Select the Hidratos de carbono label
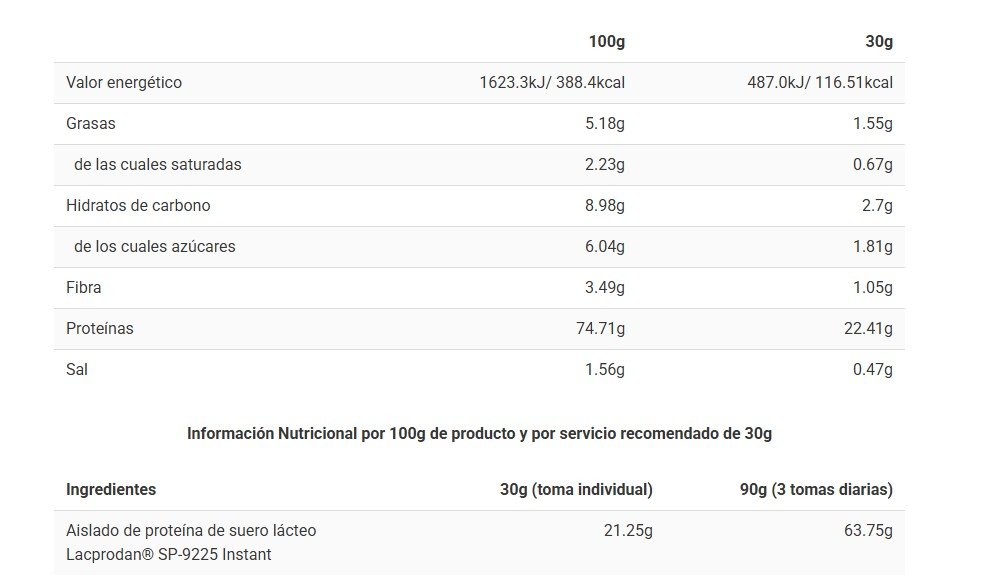982x583 pixels. [138, 206]
